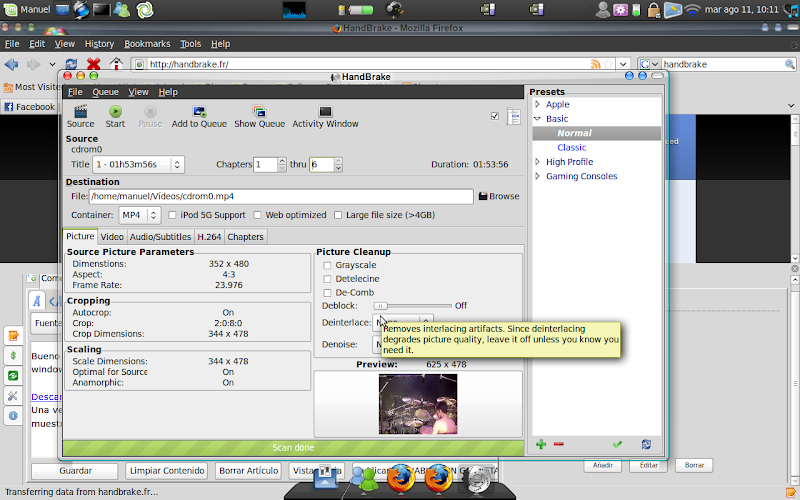Viewport: 800px width, 500px height.
Task: Switch to the Chapters tab
Action: [245, 237]
